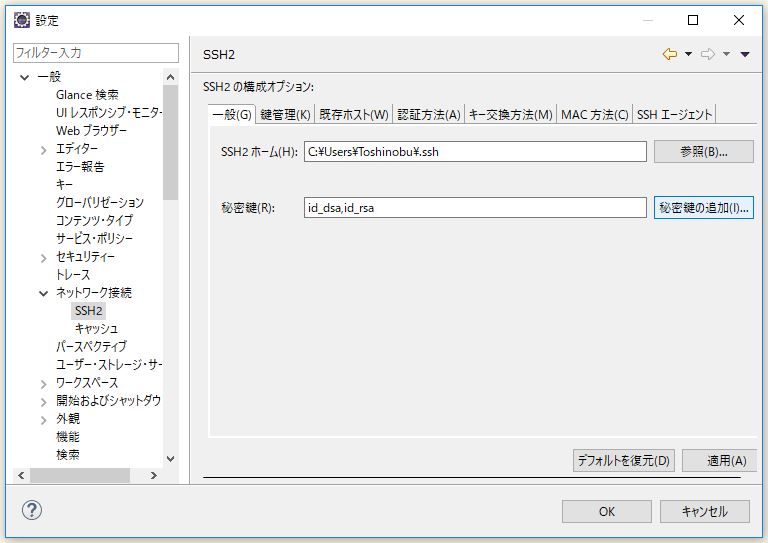Select エラー報告 in the tree
The image size is (768, 543).
[x=80, y=167]
